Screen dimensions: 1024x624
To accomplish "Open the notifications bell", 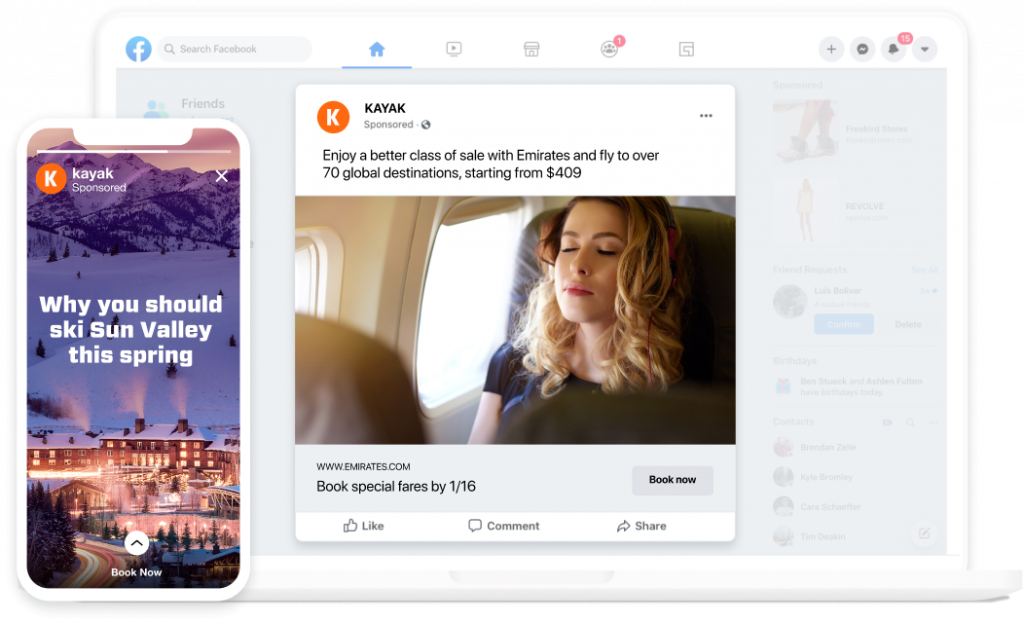I will [x=893, y=49].
